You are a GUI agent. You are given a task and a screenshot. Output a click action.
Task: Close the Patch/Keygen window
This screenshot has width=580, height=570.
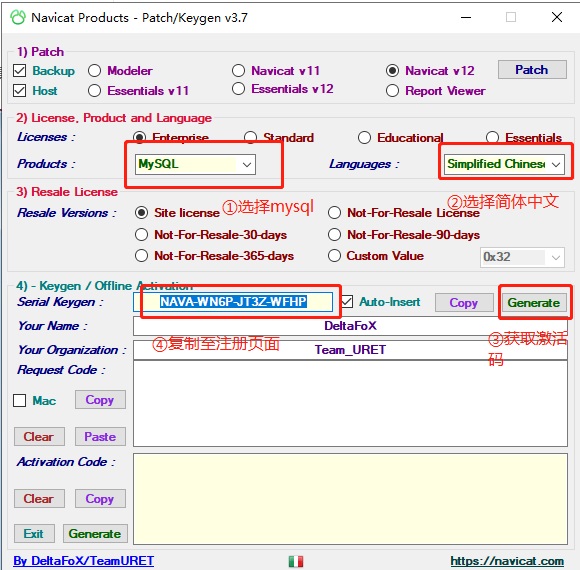557,17
